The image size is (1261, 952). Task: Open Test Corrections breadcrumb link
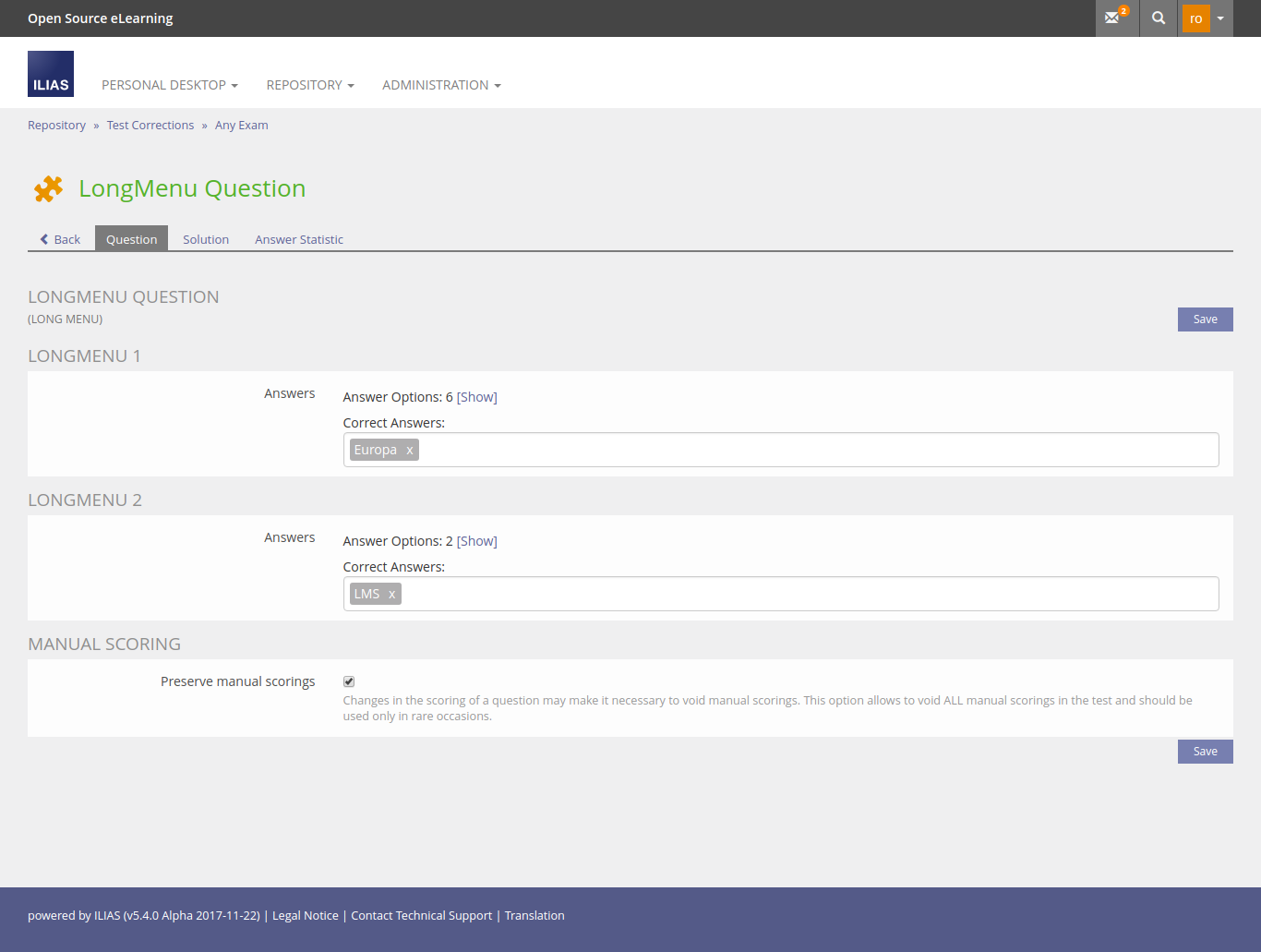(x=150, y=126)
